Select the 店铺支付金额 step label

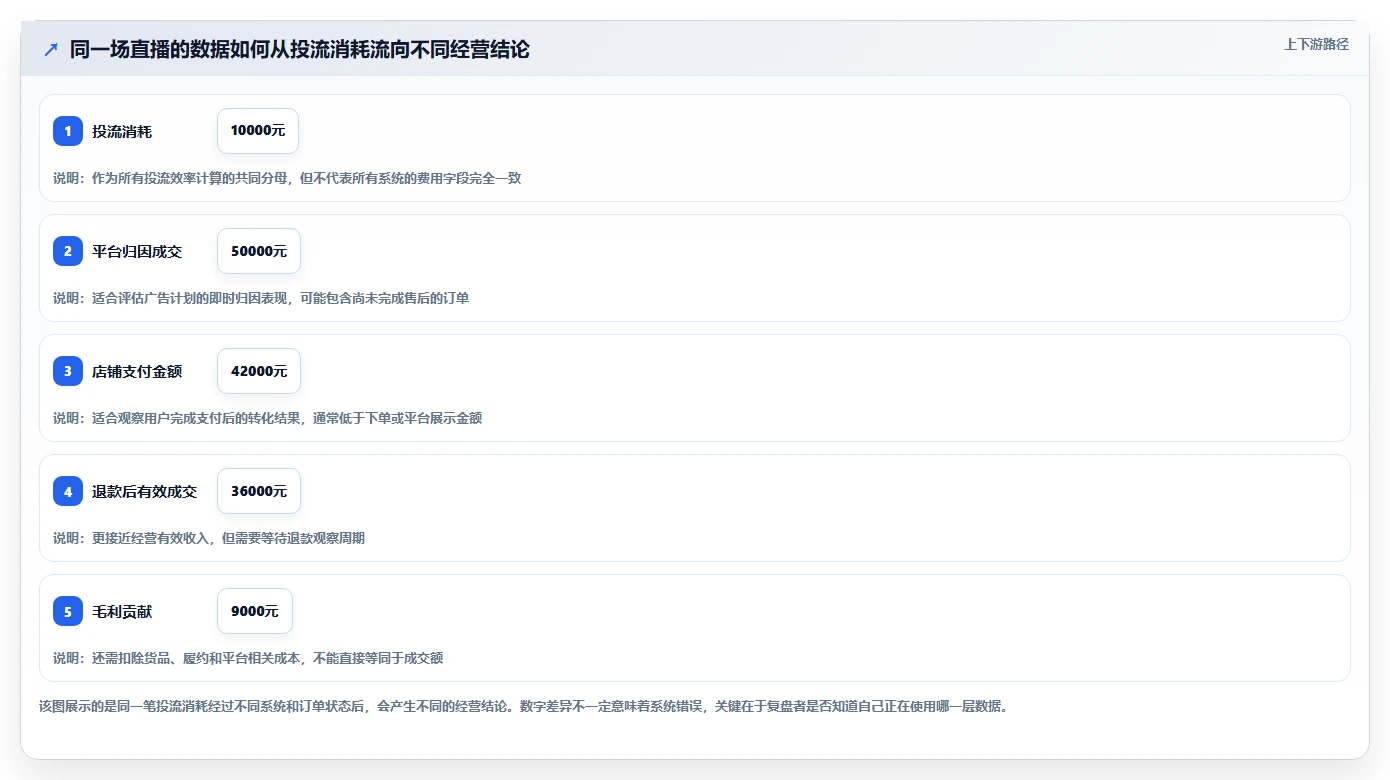[x=137, y=371]
